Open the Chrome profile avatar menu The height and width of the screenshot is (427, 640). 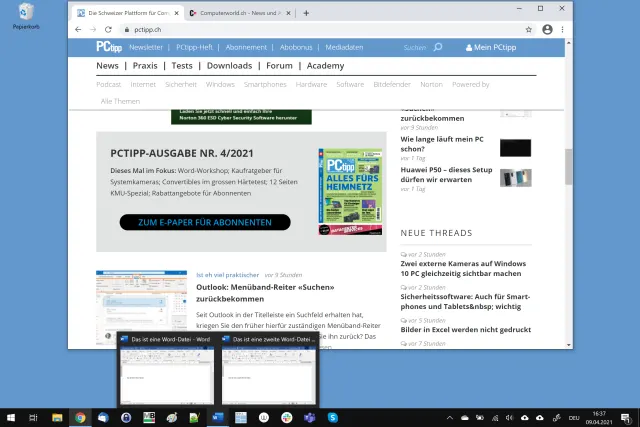tap(547, 29)
